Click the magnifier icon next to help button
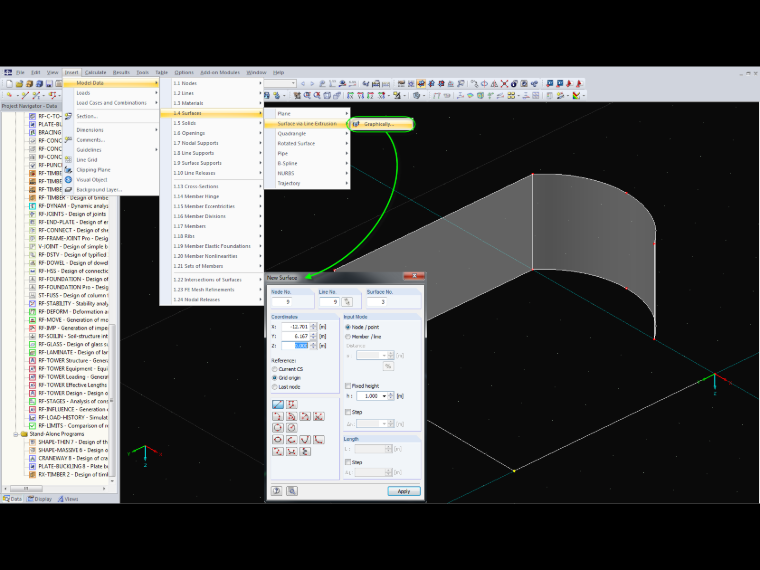The image size is (760, 570). pyautogui.click(x=291, y=491)
